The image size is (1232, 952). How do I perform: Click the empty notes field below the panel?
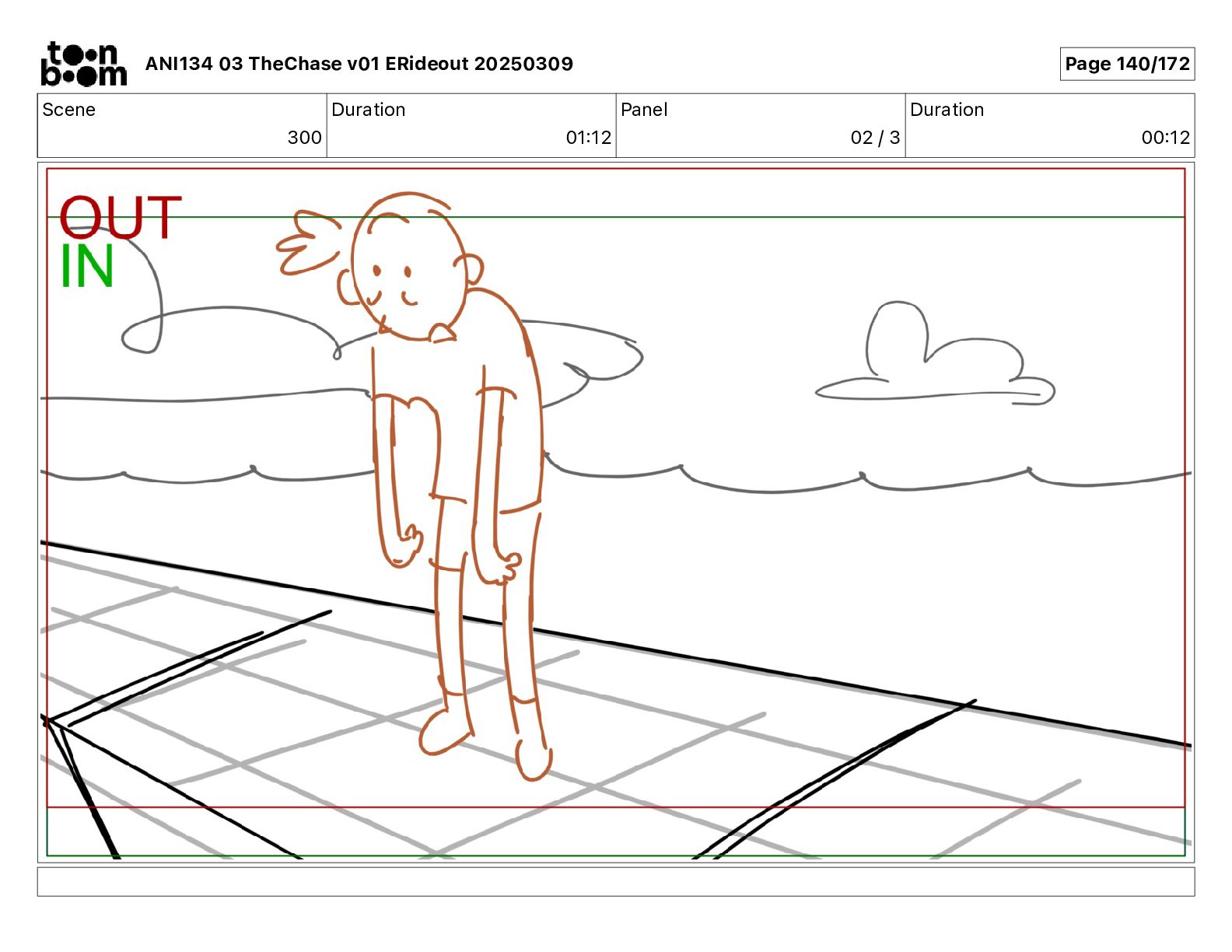pos(616,882)
